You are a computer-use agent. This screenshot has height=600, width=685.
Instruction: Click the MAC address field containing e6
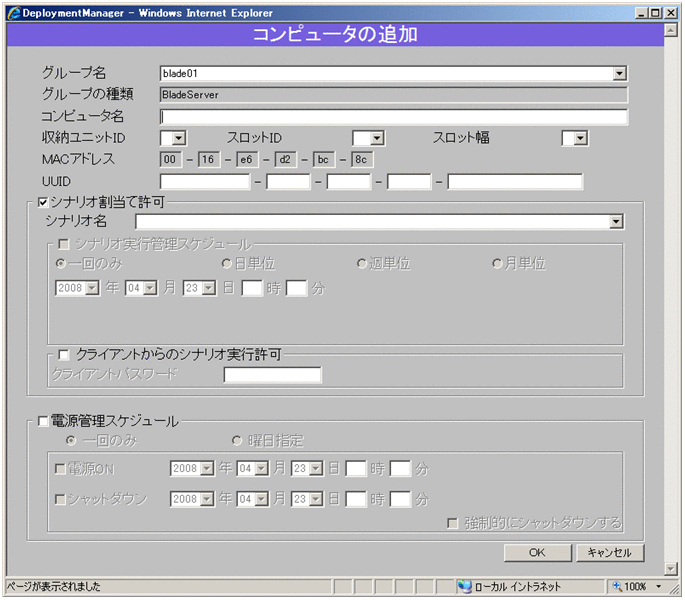[247, 160]
